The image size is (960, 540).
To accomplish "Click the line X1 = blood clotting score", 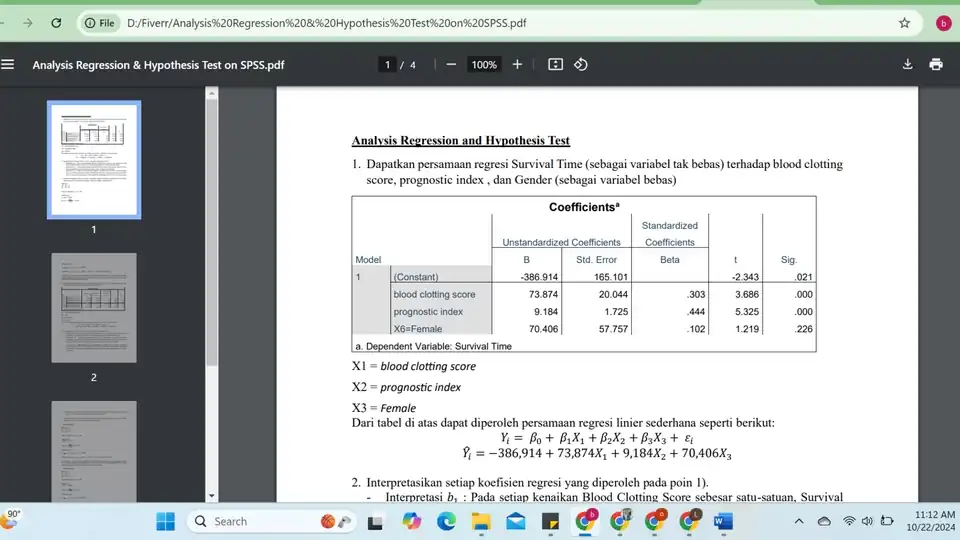I will [414, 366].
